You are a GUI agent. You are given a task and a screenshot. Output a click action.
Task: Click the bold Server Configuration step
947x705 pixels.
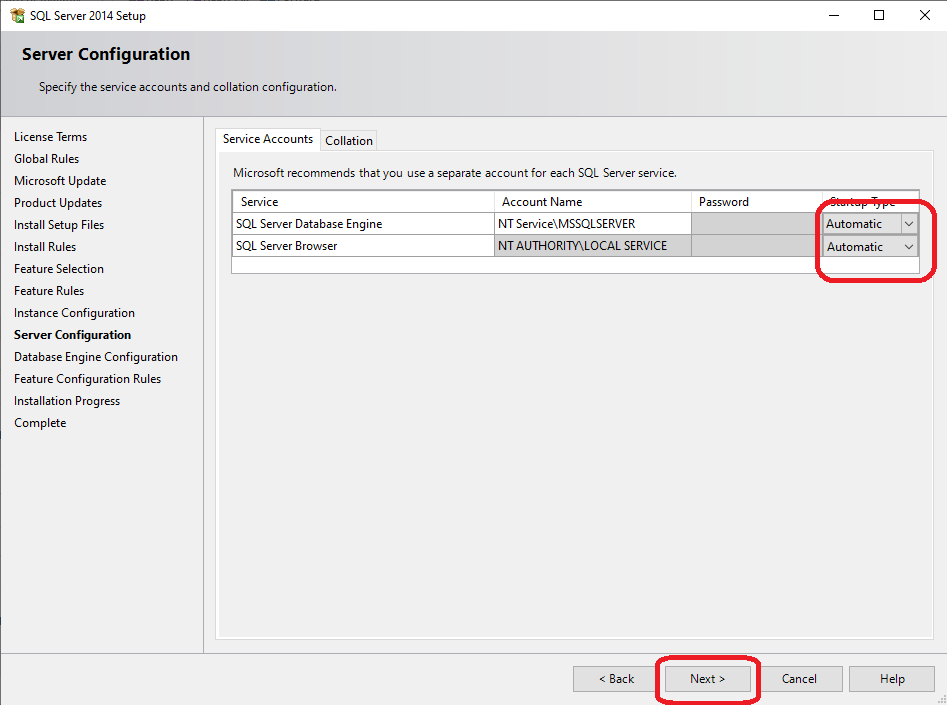72,335
